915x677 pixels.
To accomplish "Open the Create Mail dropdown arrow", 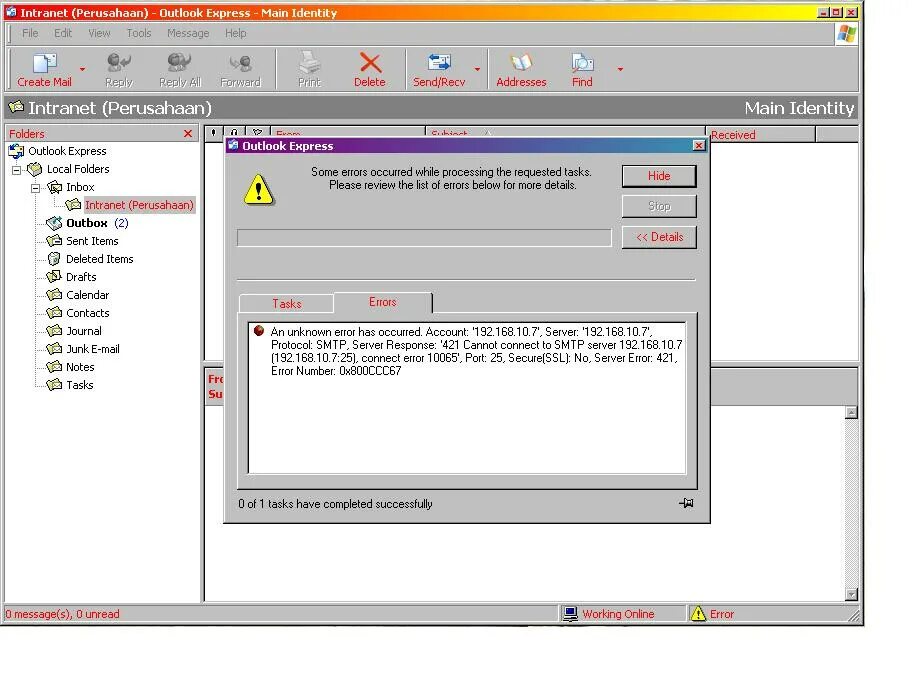I will point(82,69).
